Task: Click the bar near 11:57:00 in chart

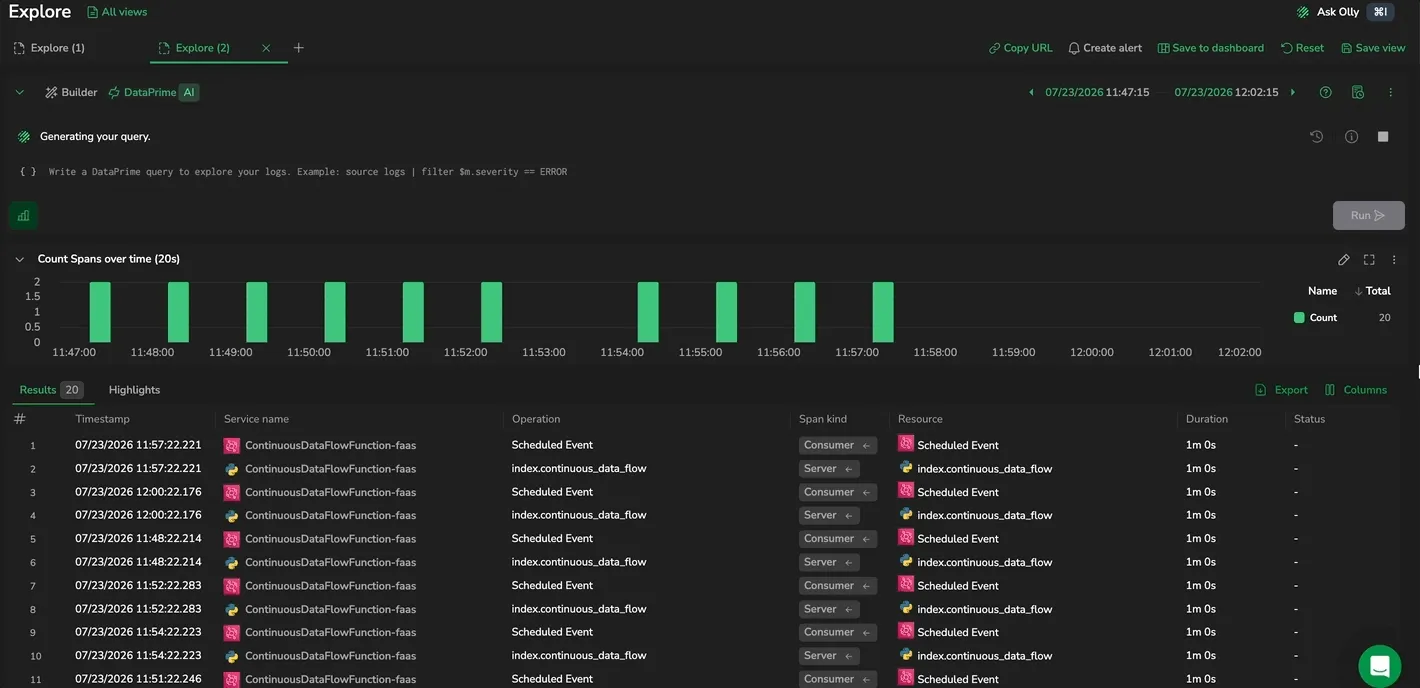Action: (883, 312)
